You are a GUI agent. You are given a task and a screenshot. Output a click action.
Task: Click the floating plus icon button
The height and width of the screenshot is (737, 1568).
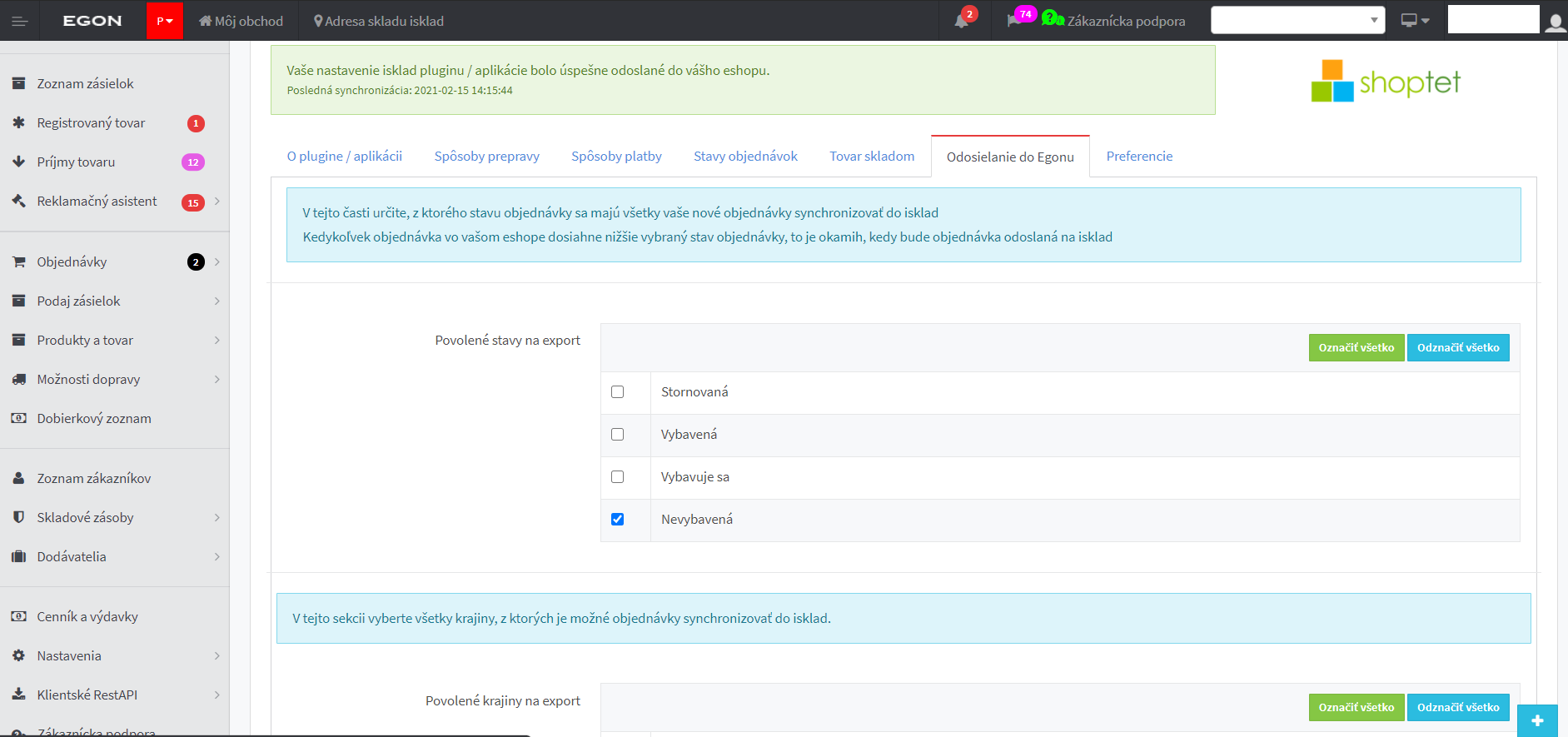coord(1537,720)
